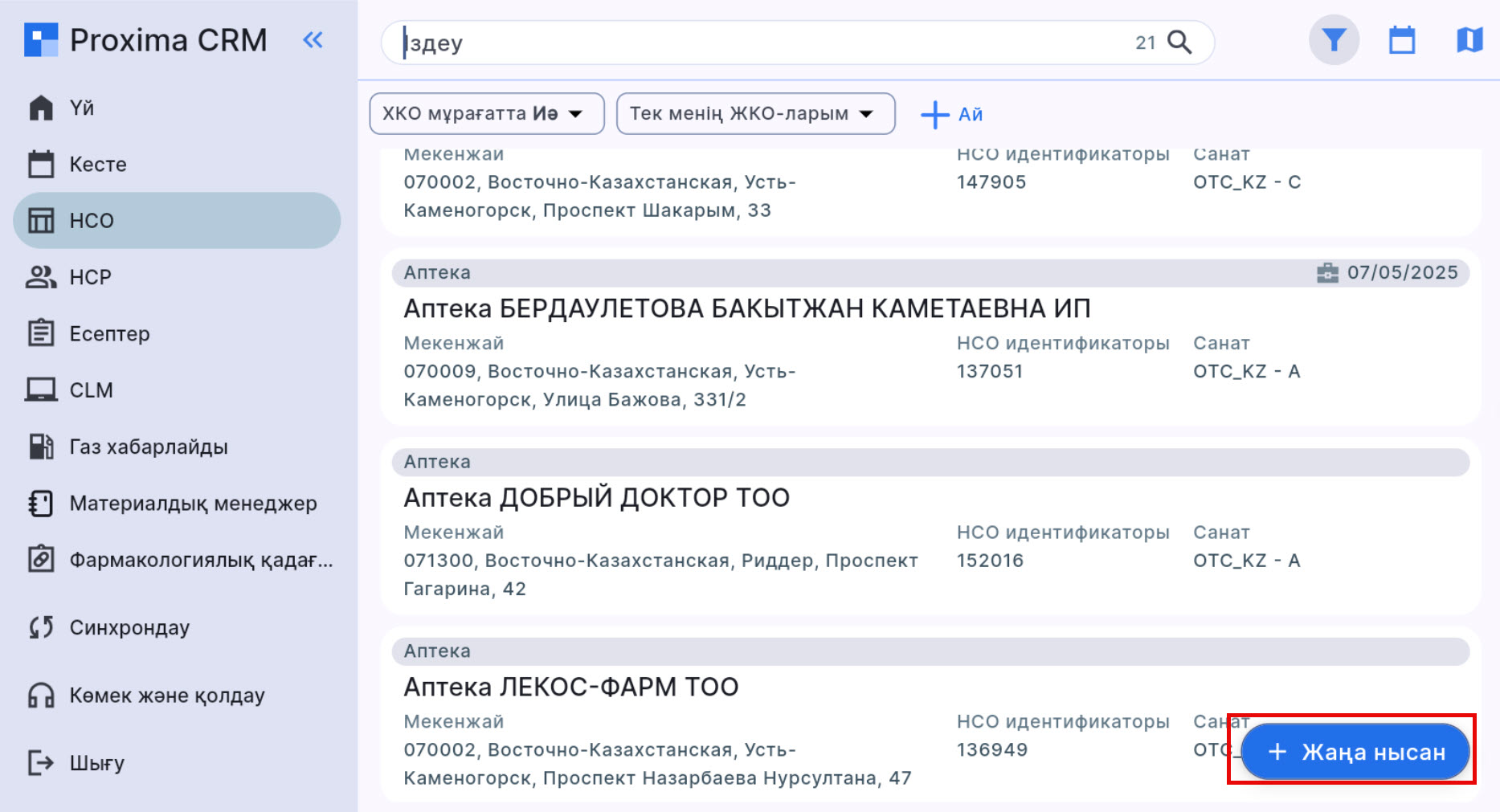Open the map view icon
Viewport: 1500px width, 812px height.
coord(1469,39)
